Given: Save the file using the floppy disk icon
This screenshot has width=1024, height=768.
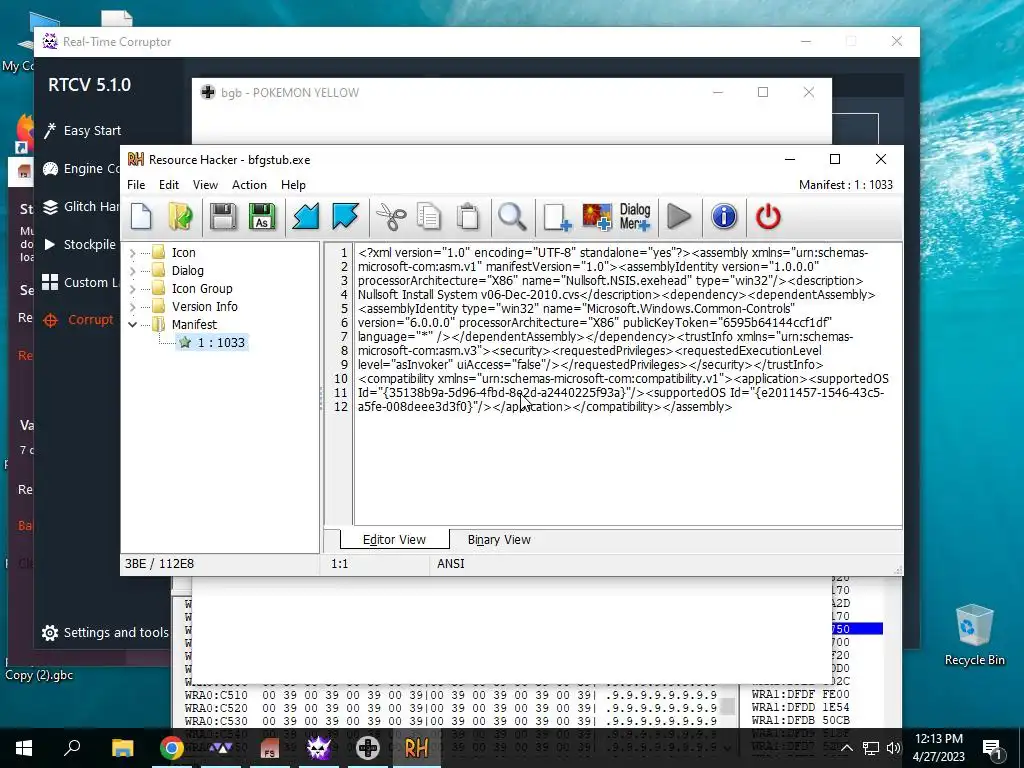Looking at the screenshot, I should point(223,217).
